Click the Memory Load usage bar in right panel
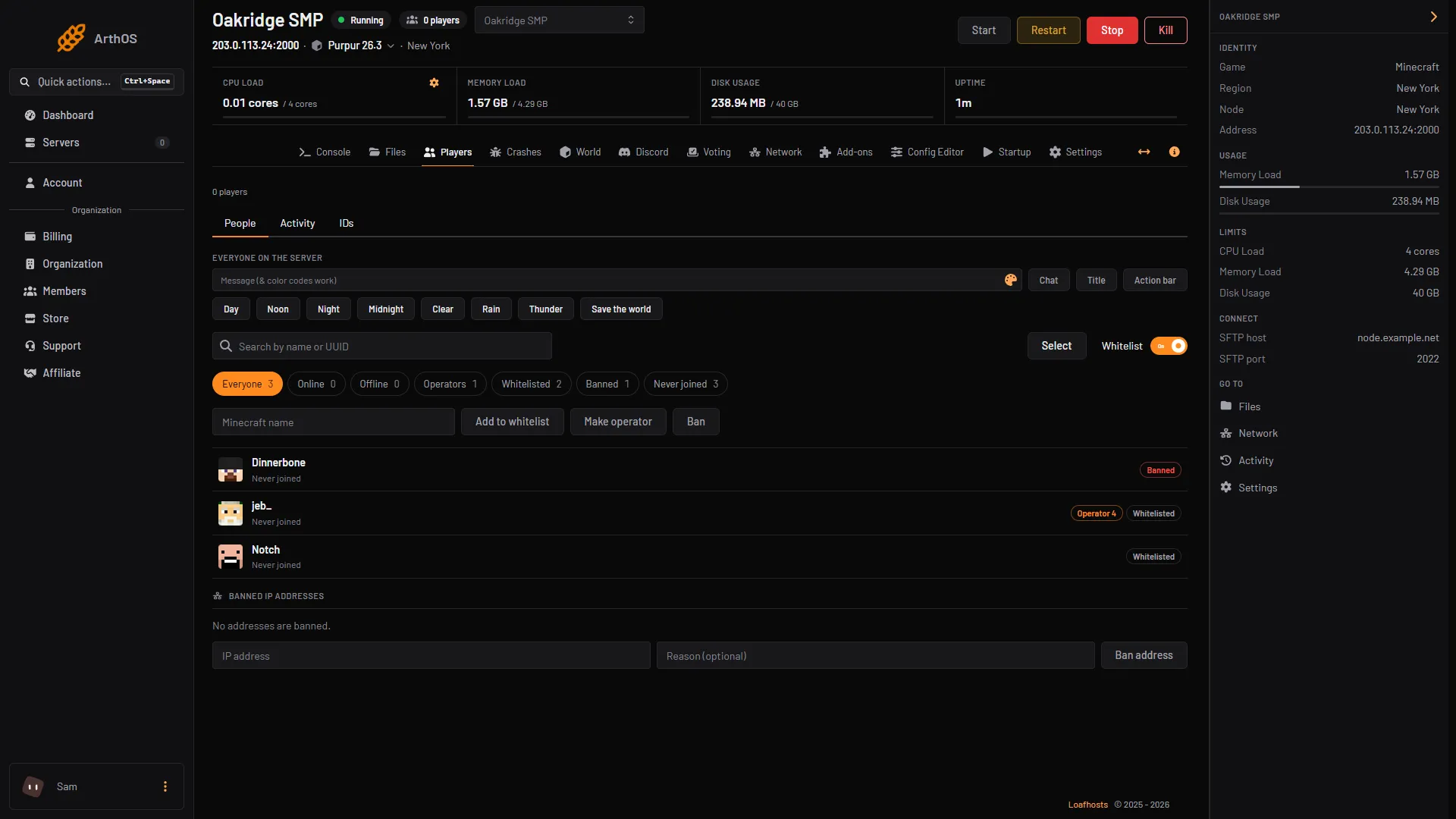This screenshot has width=1456, height=819. point(1329,187)
